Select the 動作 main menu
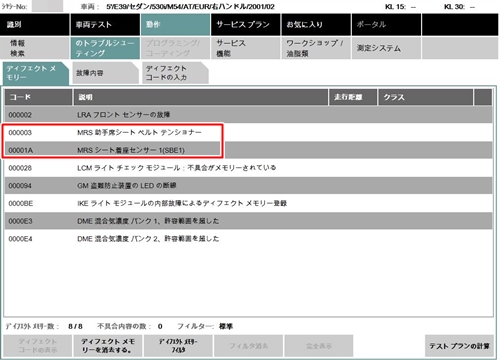500x360 pixels. tap(175, 25)
